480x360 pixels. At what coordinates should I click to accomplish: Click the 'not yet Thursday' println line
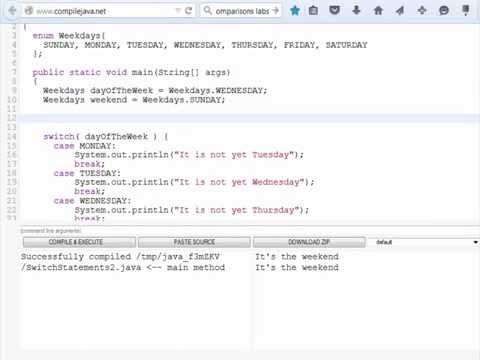(192, 210)
